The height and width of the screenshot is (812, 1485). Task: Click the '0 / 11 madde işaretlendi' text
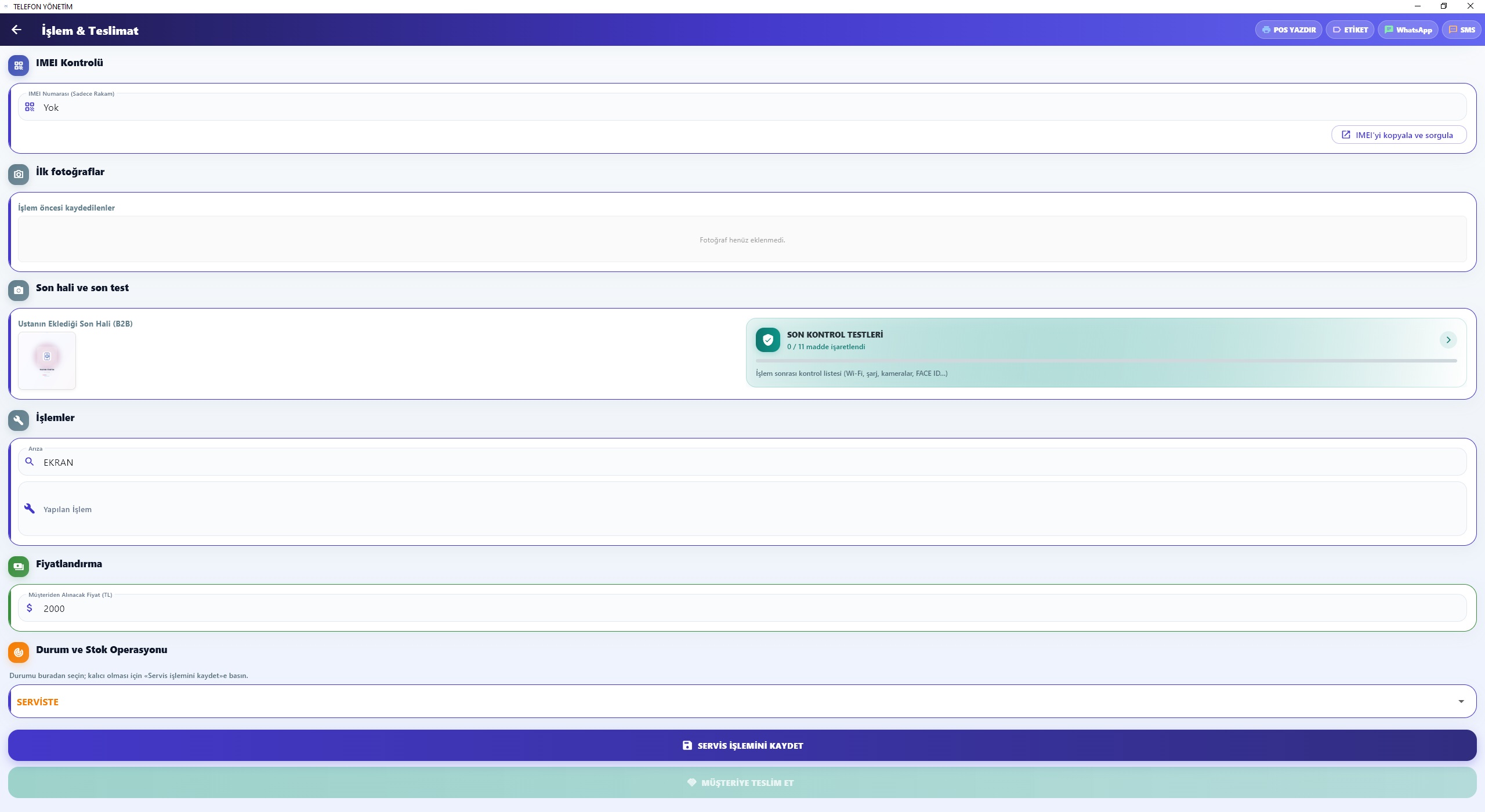(826, 347)
